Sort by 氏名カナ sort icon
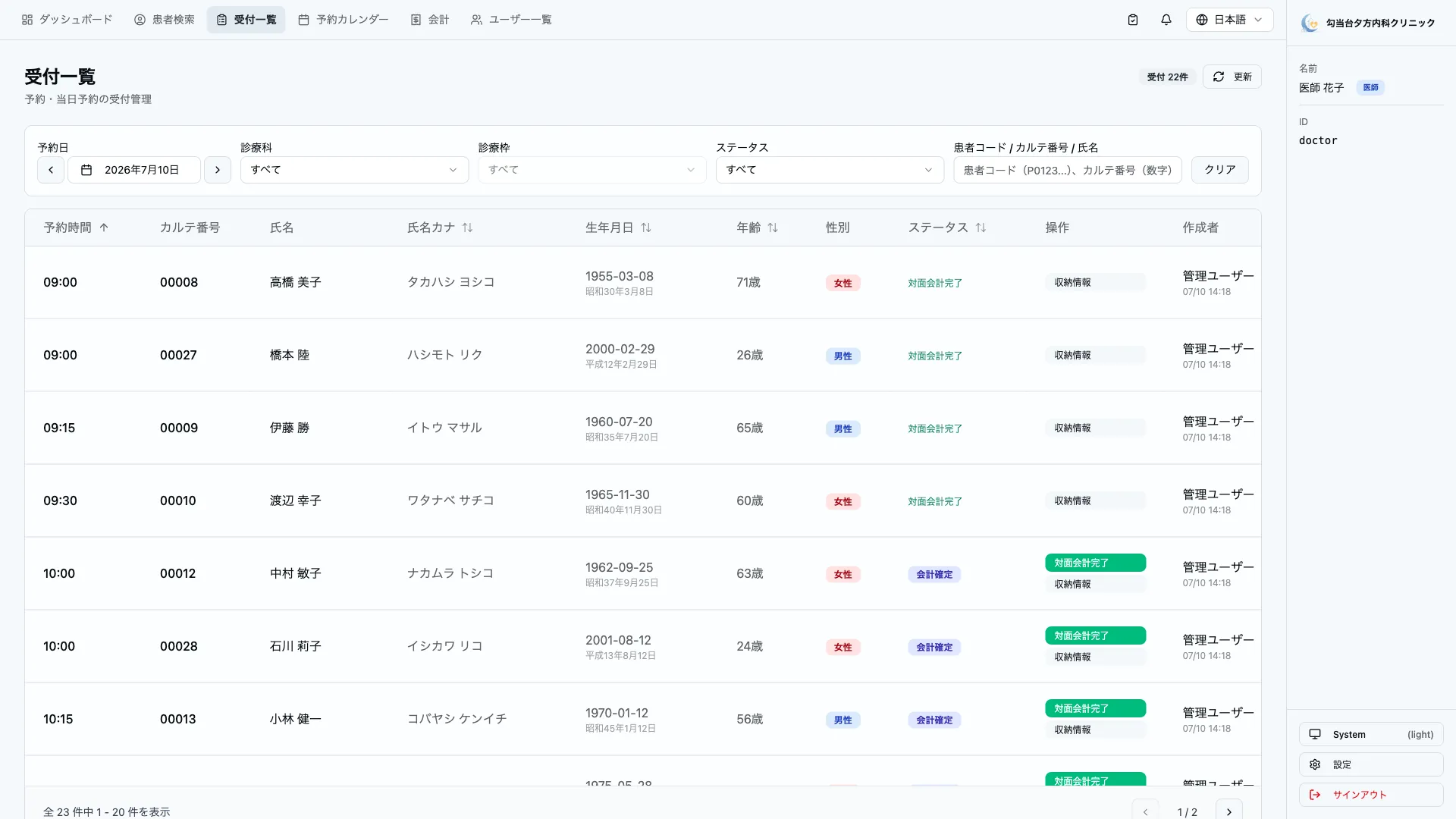This screenshot has width=1456, height=819. pos(467,227)
